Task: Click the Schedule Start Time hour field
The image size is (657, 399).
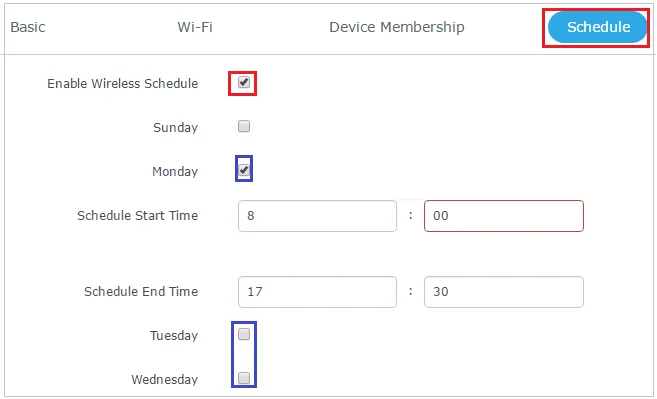Action: point(317,216)
